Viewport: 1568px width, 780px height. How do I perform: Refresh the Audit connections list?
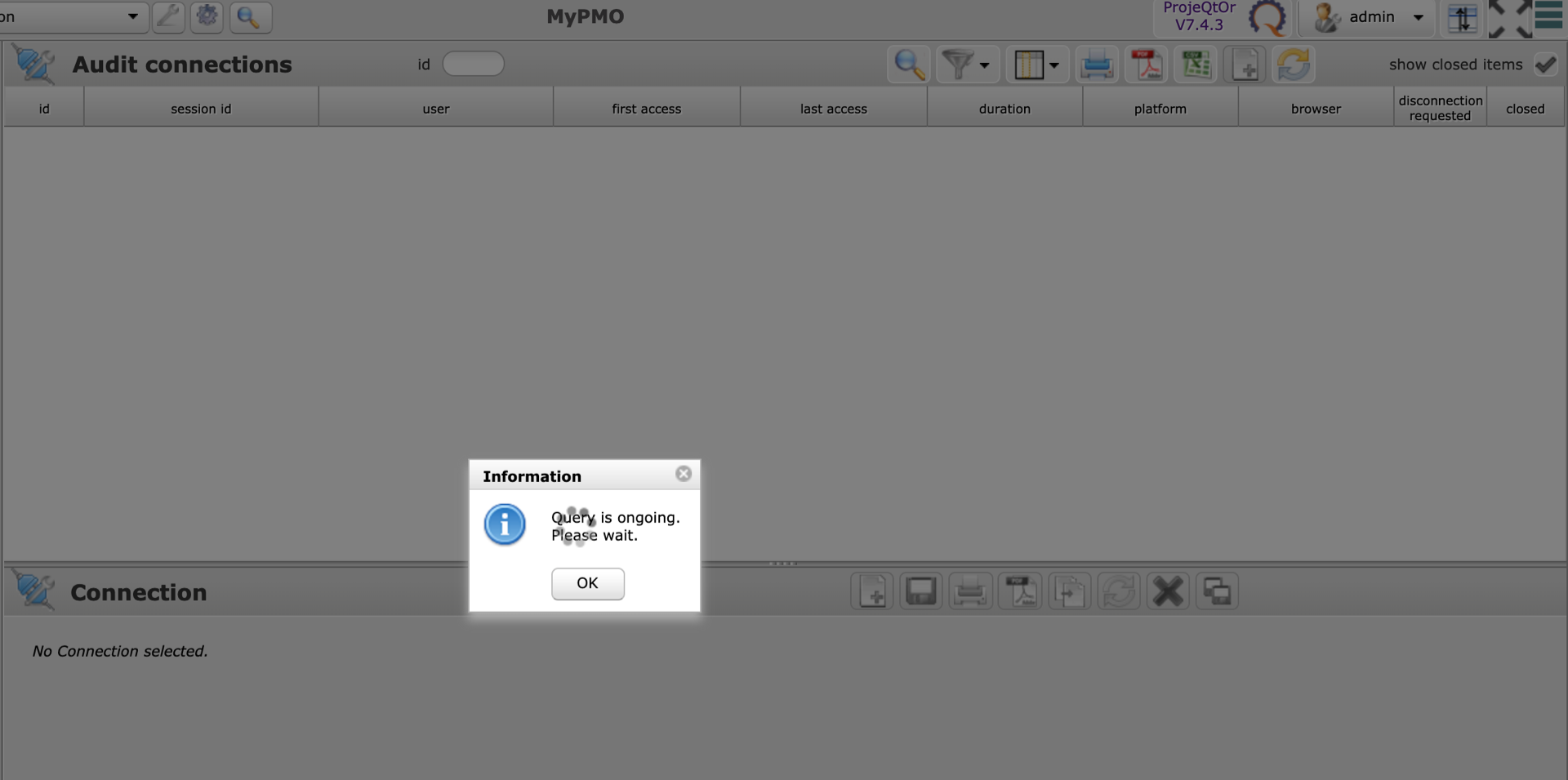(x=1294, y=65)
